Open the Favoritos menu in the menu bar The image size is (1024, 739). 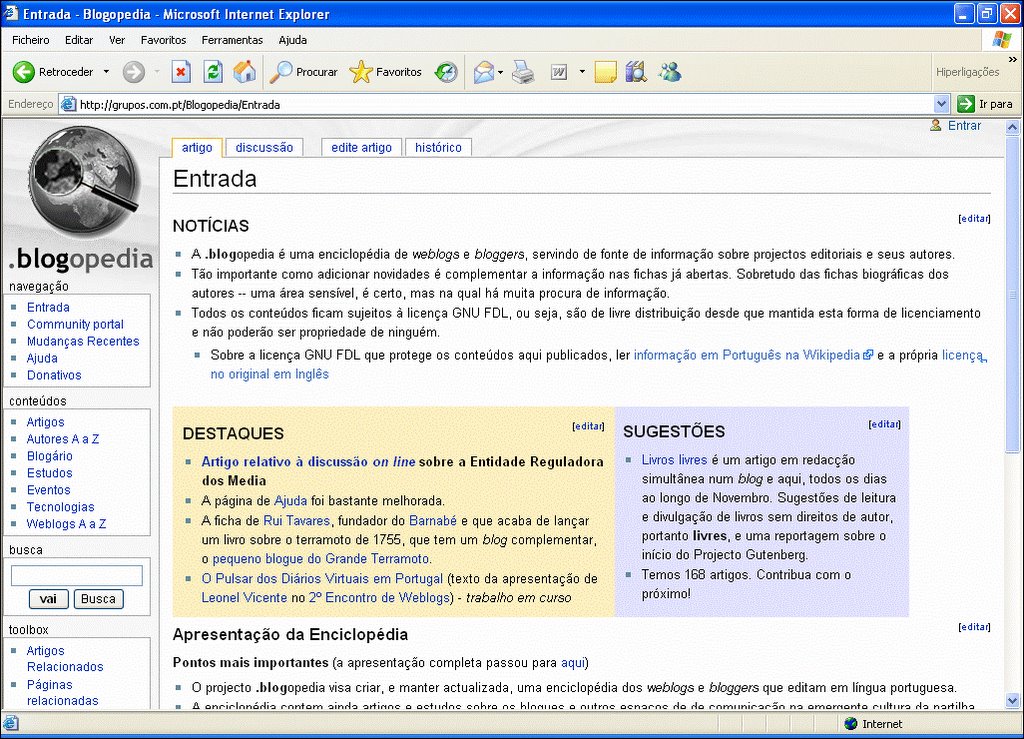click(x=163, y=40)
